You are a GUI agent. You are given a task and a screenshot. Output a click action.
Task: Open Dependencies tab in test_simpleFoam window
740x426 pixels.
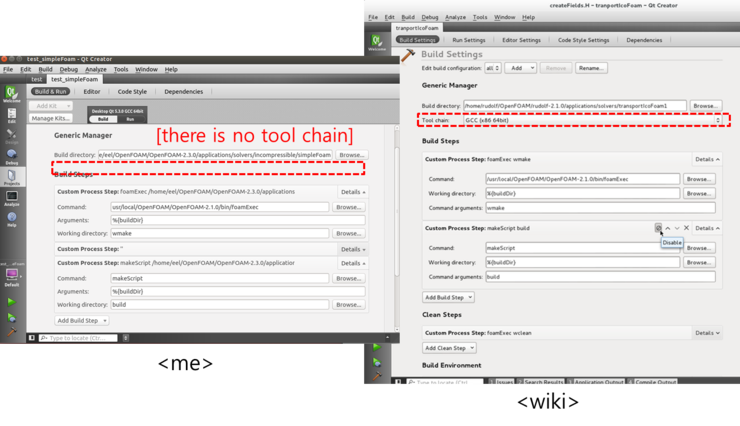click(184, 92)
